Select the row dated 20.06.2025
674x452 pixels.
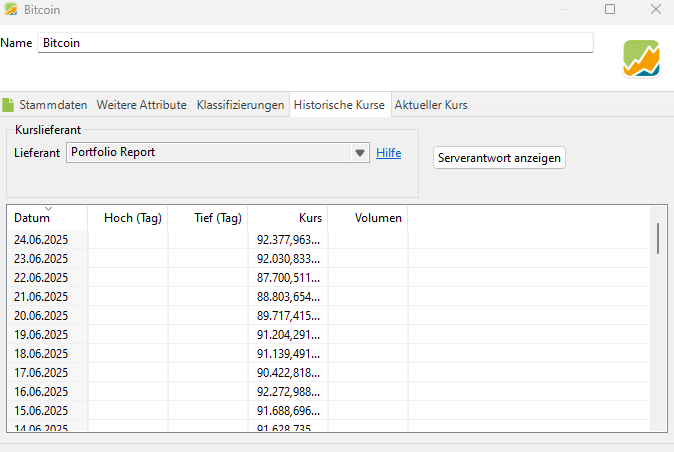(328, 315)
